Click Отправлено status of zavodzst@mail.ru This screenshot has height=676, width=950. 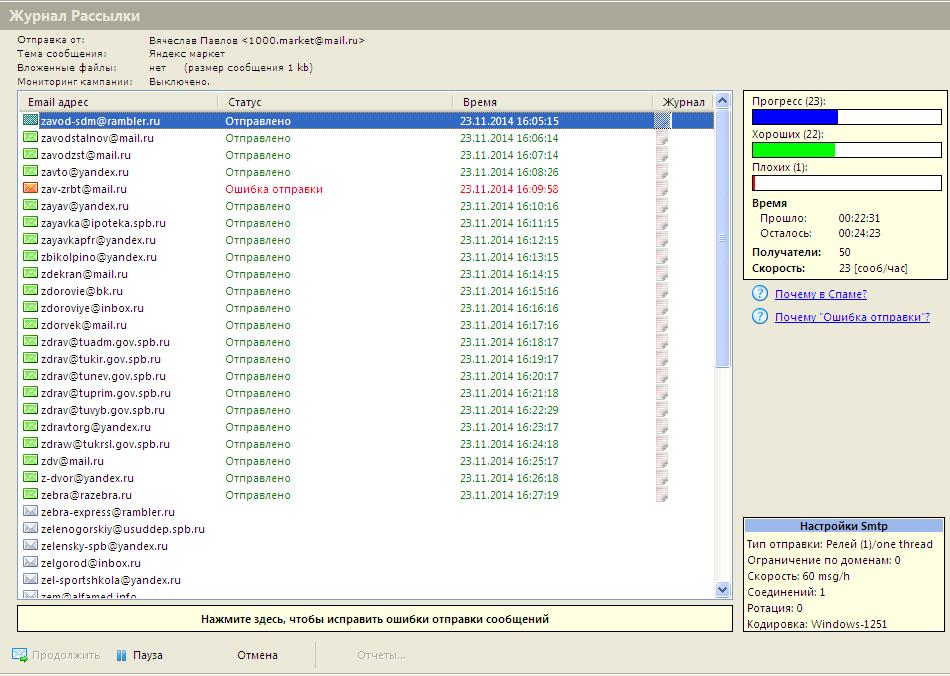[x=258, y=155]
